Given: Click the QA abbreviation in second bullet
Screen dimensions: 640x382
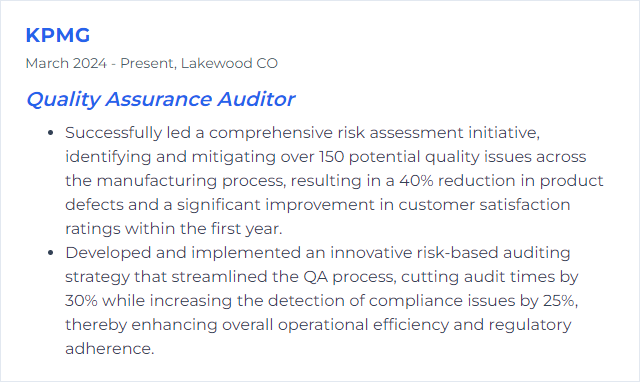Looking at the screenshot, I should click(316, 277).
